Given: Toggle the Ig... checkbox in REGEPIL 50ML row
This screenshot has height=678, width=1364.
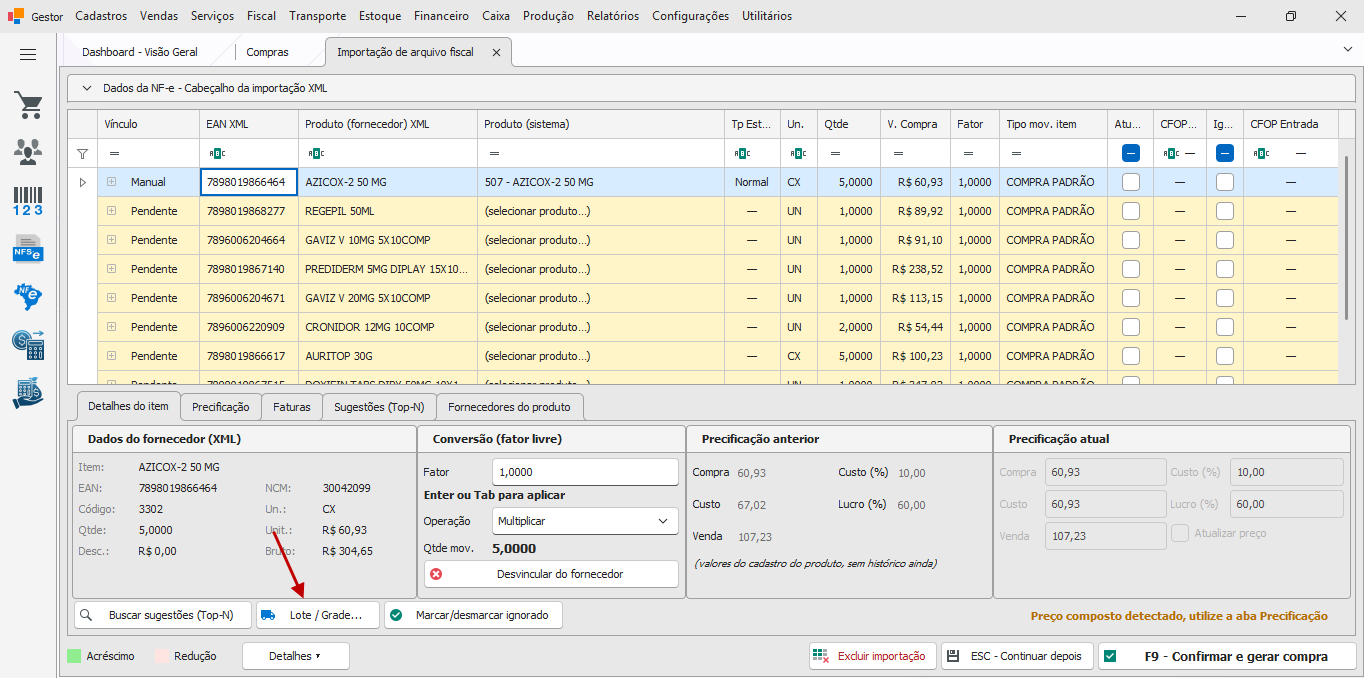Looking at the screenshot, I should [x=1225, y=211].
